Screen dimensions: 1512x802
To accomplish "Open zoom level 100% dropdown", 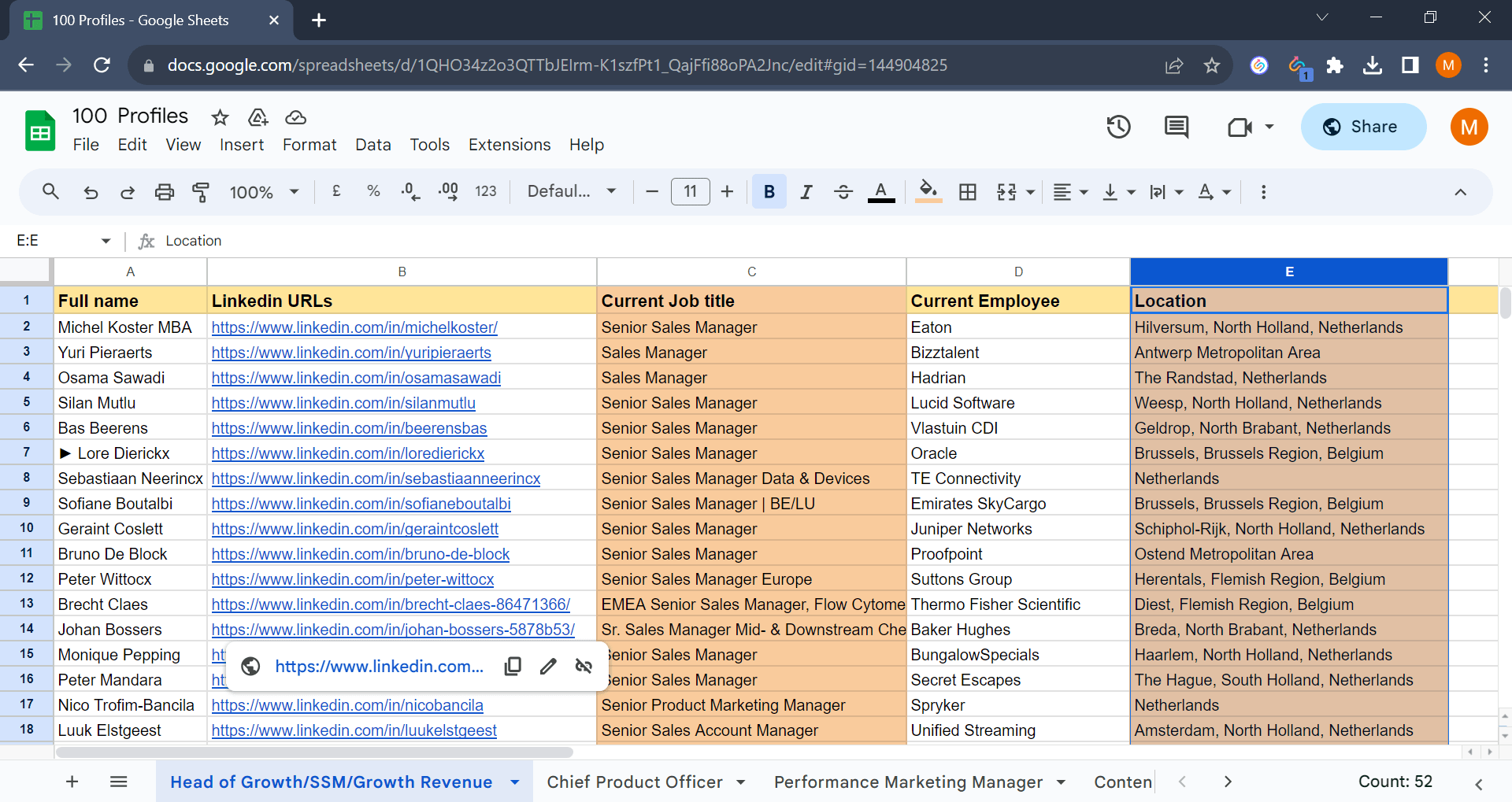I will (x=264, y=192).
